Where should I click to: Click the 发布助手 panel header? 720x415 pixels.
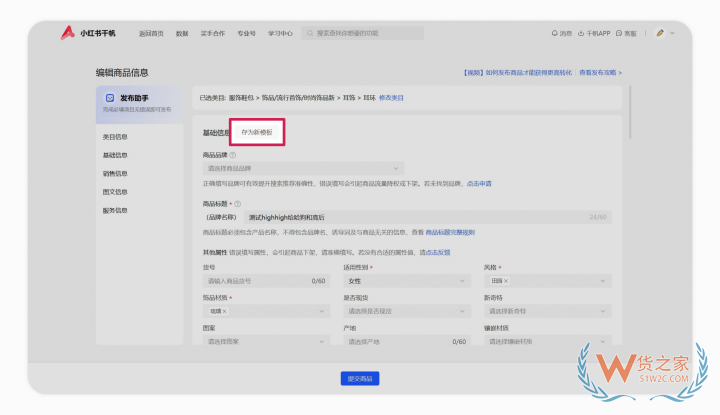[140, 104]
